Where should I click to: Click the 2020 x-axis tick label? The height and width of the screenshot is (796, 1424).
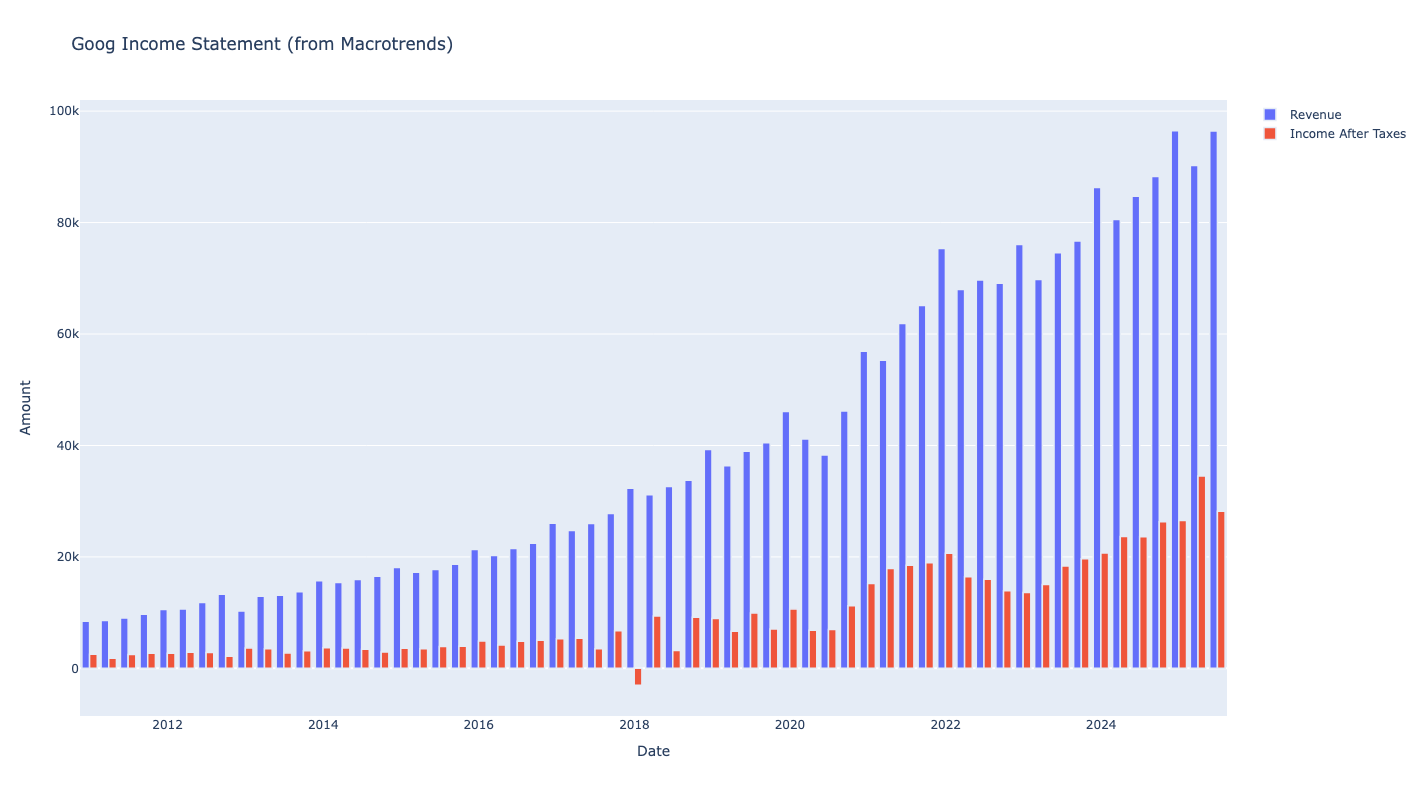coord(790,725)
